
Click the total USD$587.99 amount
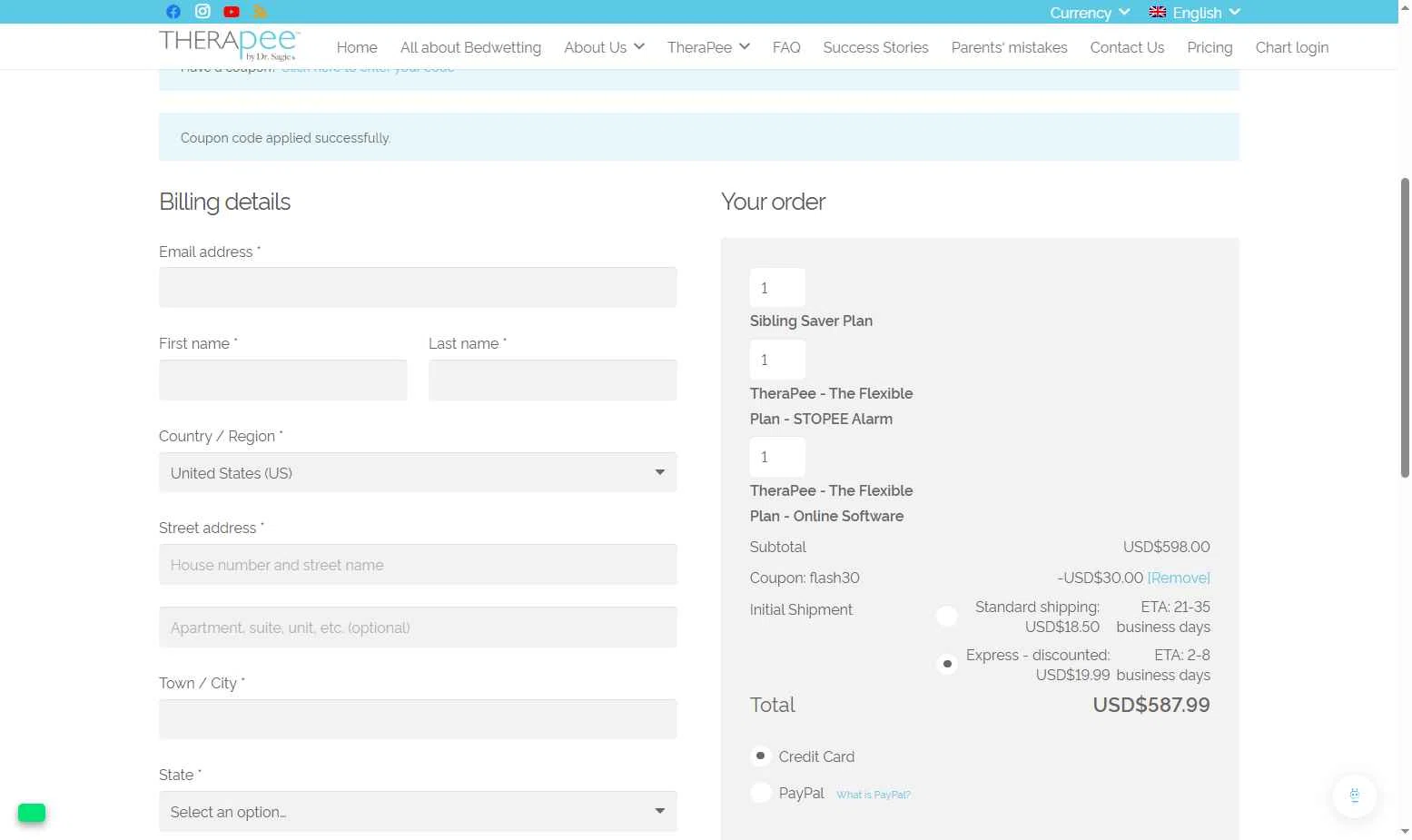pos(1151,705)
